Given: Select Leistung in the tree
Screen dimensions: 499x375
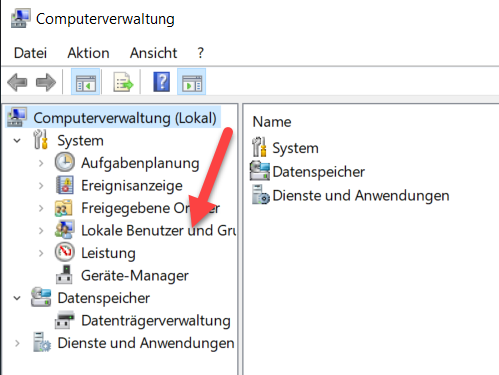Looking at the screenshot, I should [108, 253].
